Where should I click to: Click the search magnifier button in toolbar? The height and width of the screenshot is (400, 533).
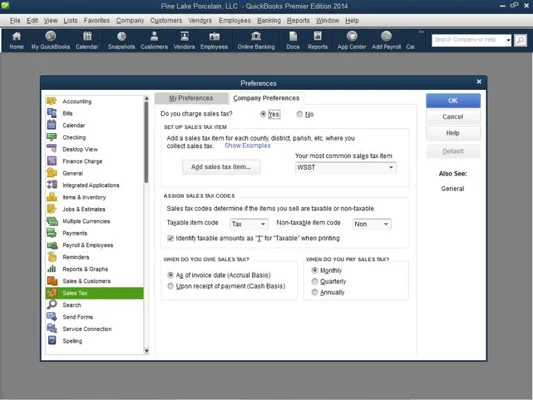(520, 40)
